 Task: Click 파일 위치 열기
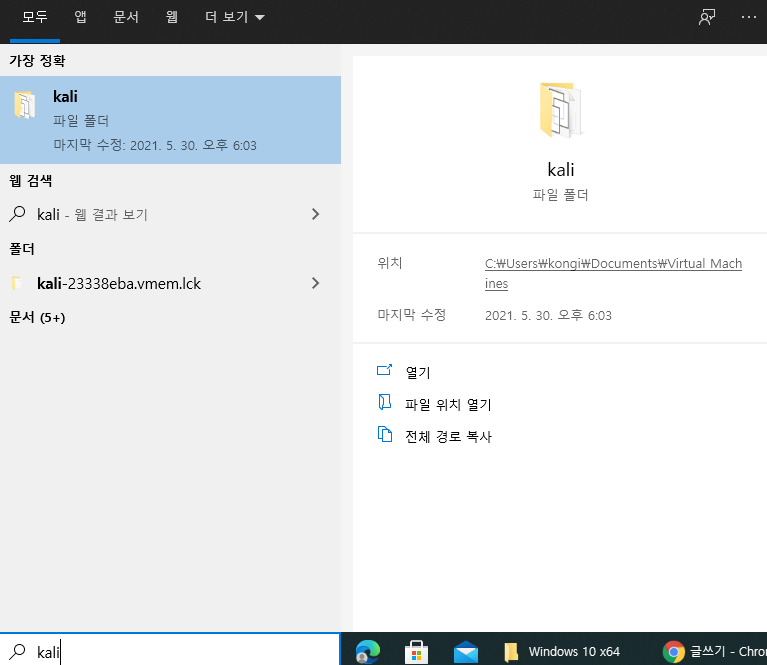click(448, 405)
